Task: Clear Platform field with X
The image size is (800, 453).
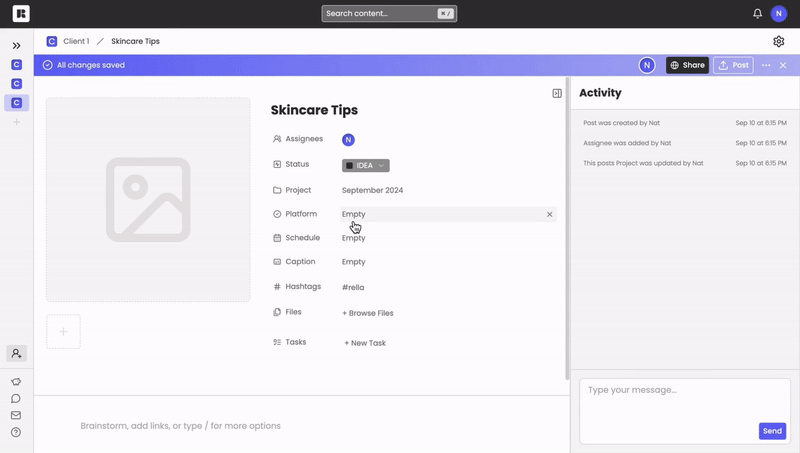Action: [549, 214]
